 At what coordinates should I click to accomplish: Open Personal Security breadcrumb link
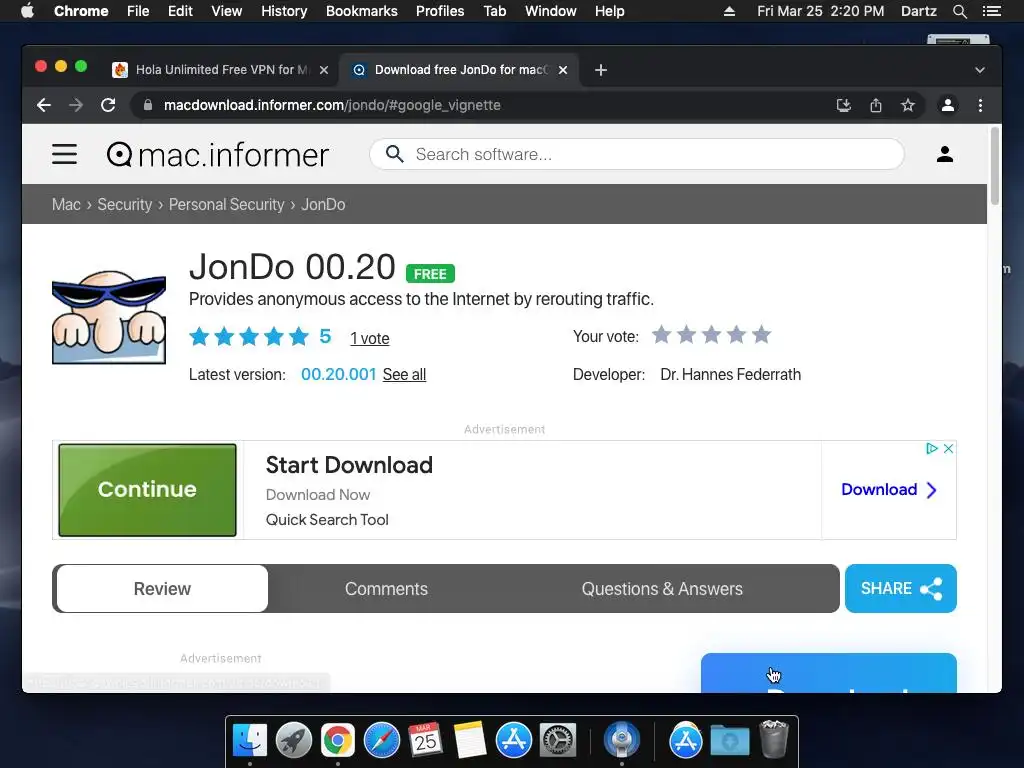[x=227, y=204]
